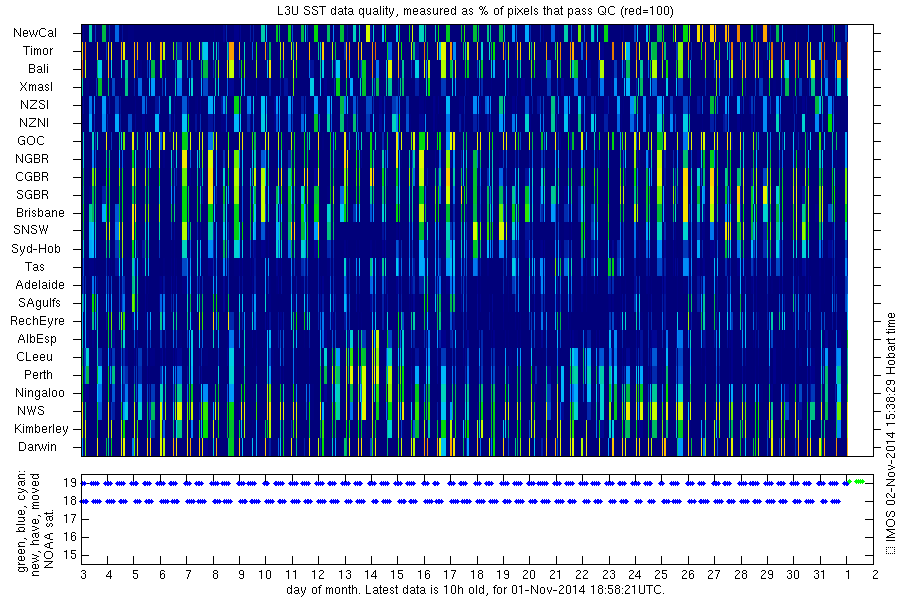Click NOAA satellite number 16 axis label
The width and height of the screenshot is (900, 600).
(70, 537)
